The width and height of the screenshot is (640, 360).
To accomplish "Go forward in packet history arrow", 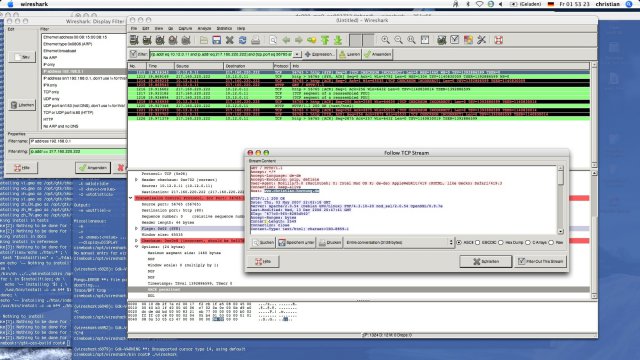I will pyautogui.click(x=299, y=40).
